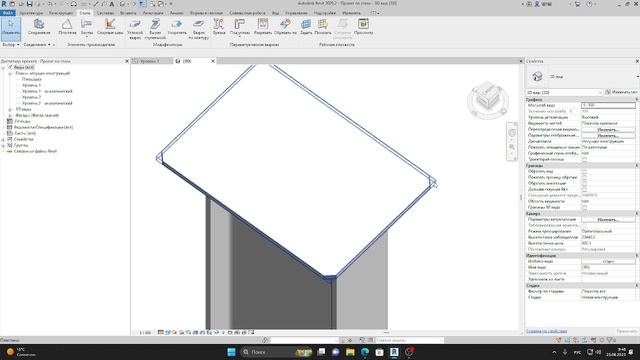Click Показать work plane icon
640x360 pixels.
pyautogui.click(x=323, y=27)
